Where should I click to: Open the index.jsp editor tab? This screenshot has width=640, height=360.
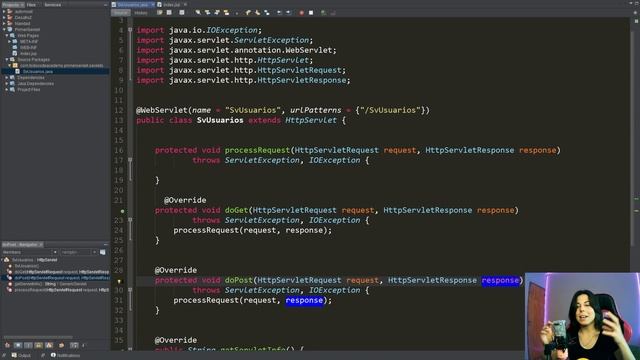click(171, 4)
